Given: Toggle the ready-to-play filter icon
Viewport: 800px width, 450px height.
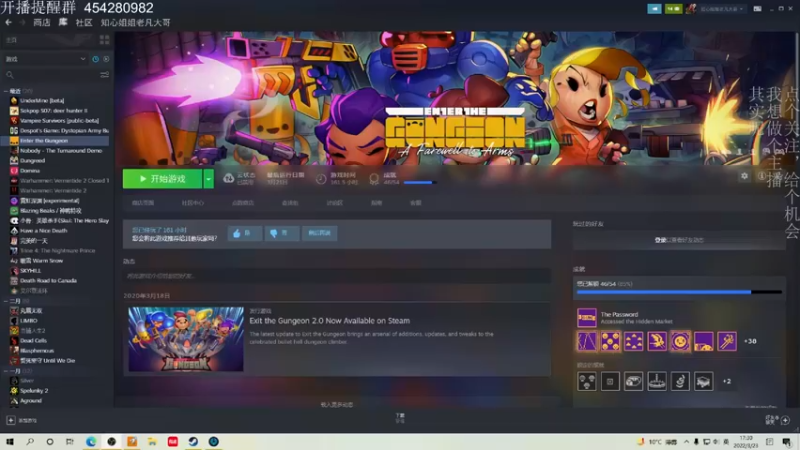Looking at the screenshot, I should [x=106, y=59].
